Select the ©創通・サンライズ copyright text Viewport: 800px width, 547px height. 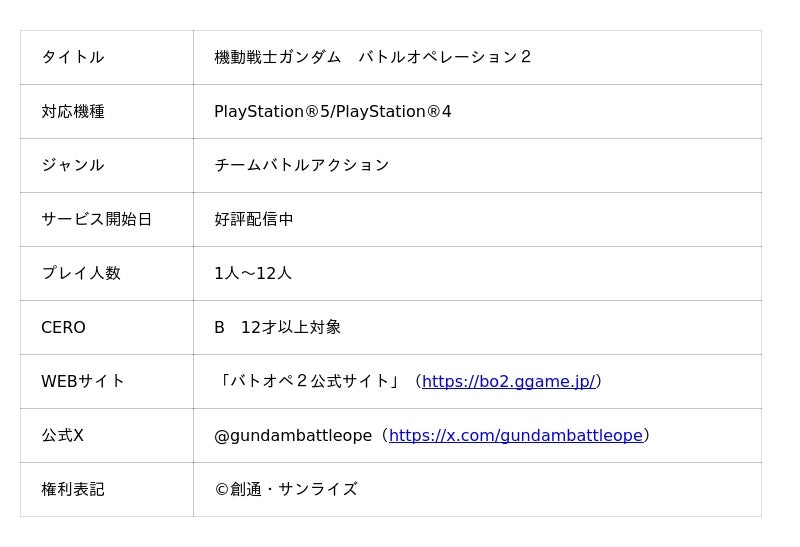286,489
